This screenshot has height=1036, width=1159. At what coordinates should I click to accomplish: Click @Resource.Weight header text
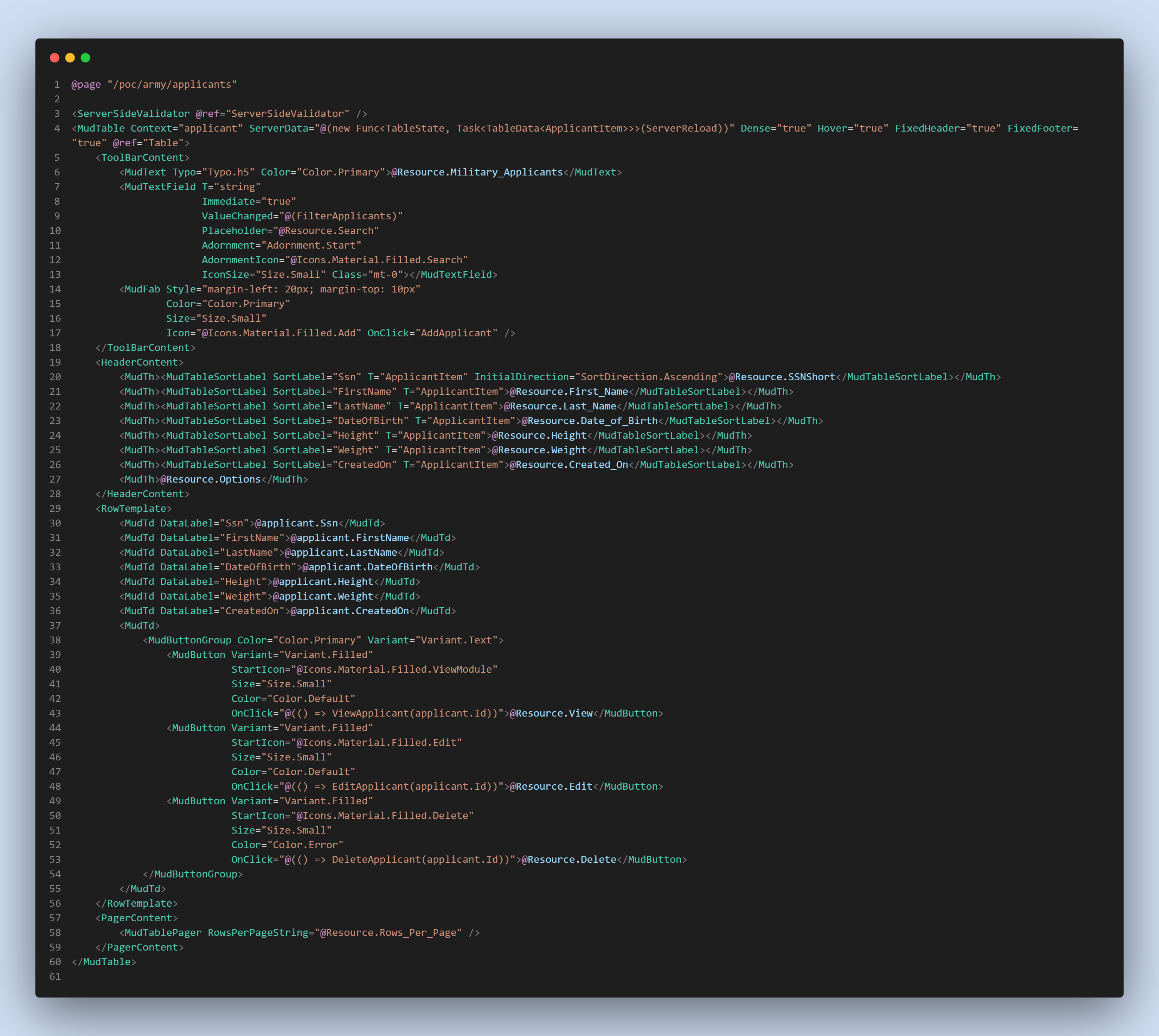pyautogui.click(x=539, y=450)
